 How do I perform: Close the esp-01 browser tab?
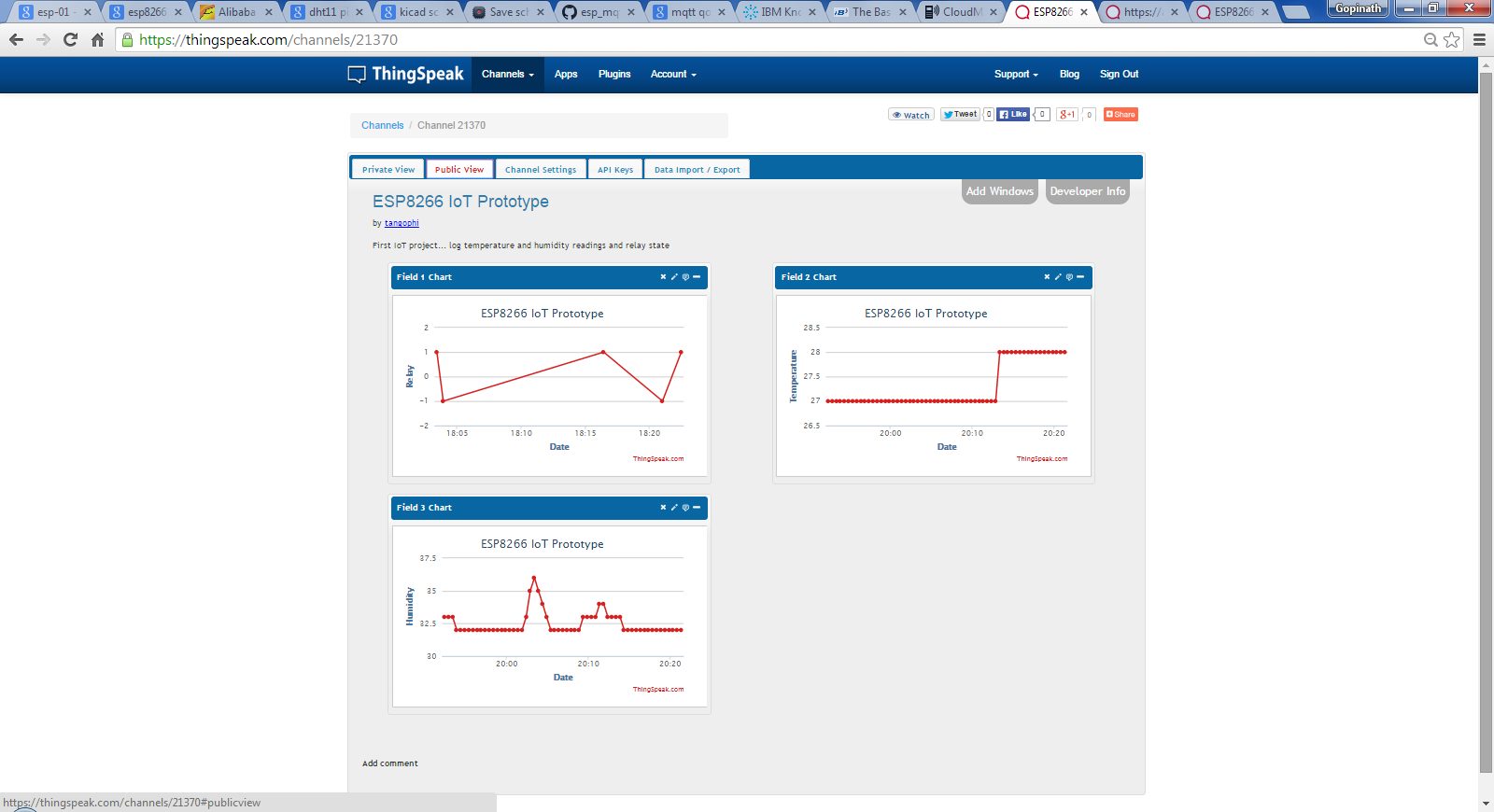88,12
